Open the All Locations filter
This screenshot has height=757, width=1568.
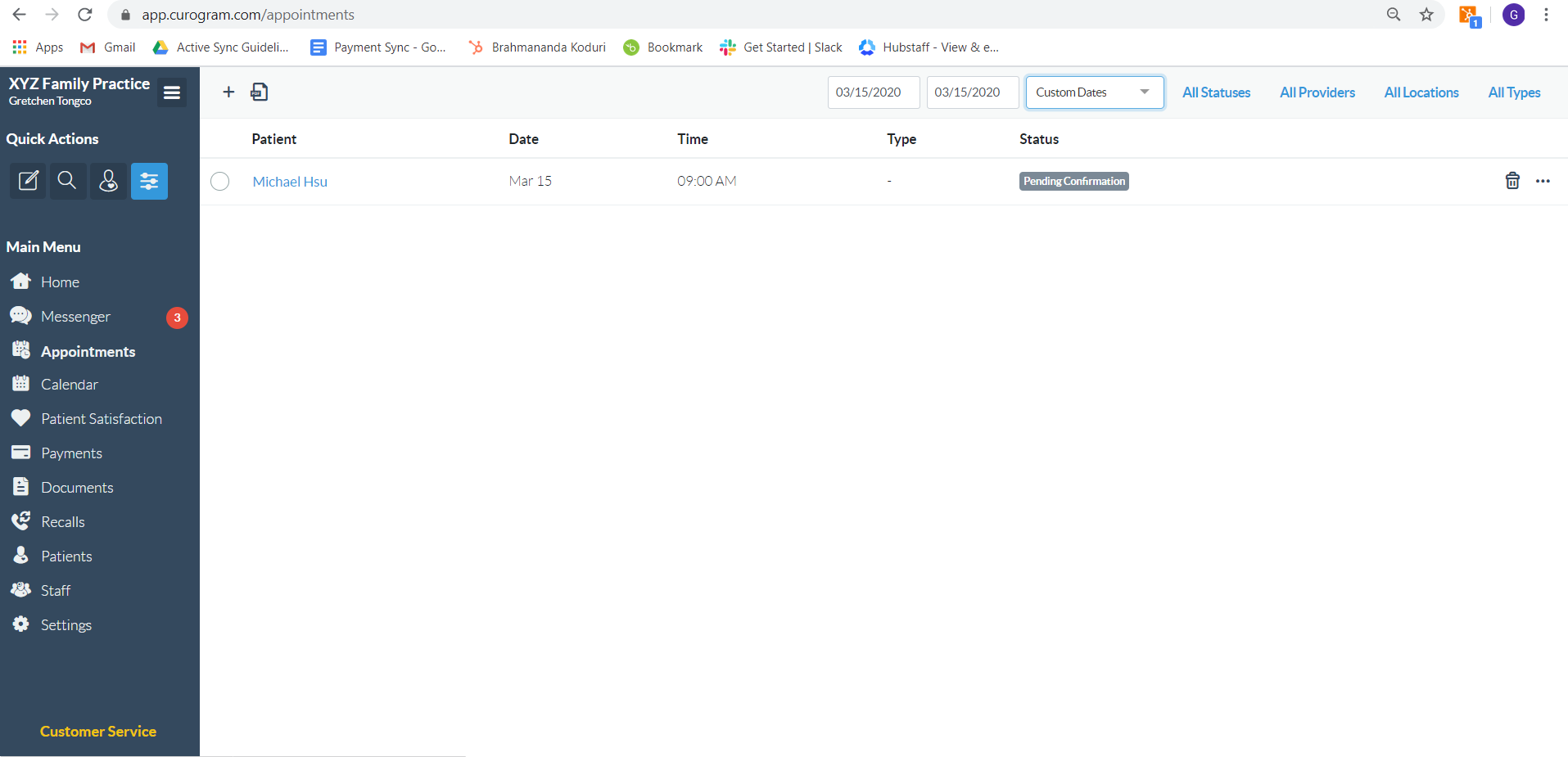(x=1421, y=92)
